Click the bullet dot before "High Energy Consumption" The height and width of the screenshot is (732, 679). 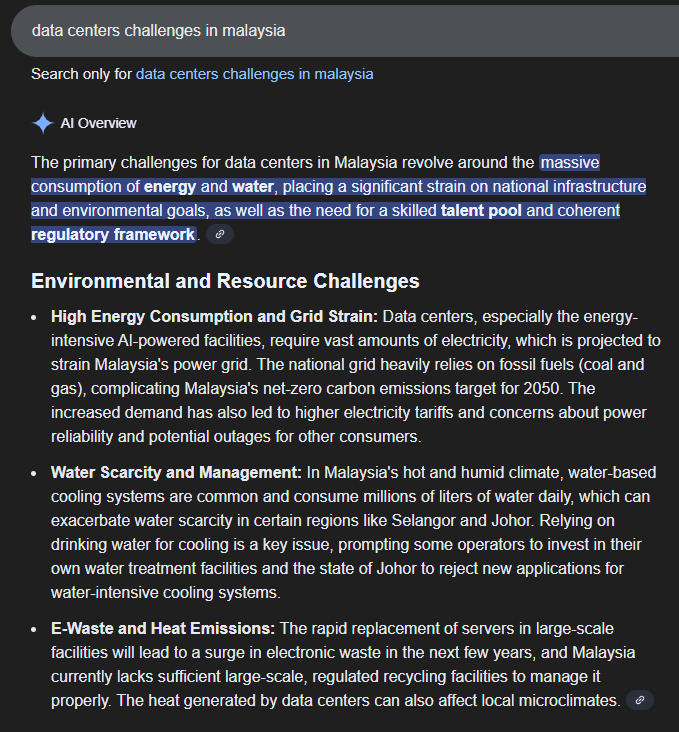[x=36, y=316]
